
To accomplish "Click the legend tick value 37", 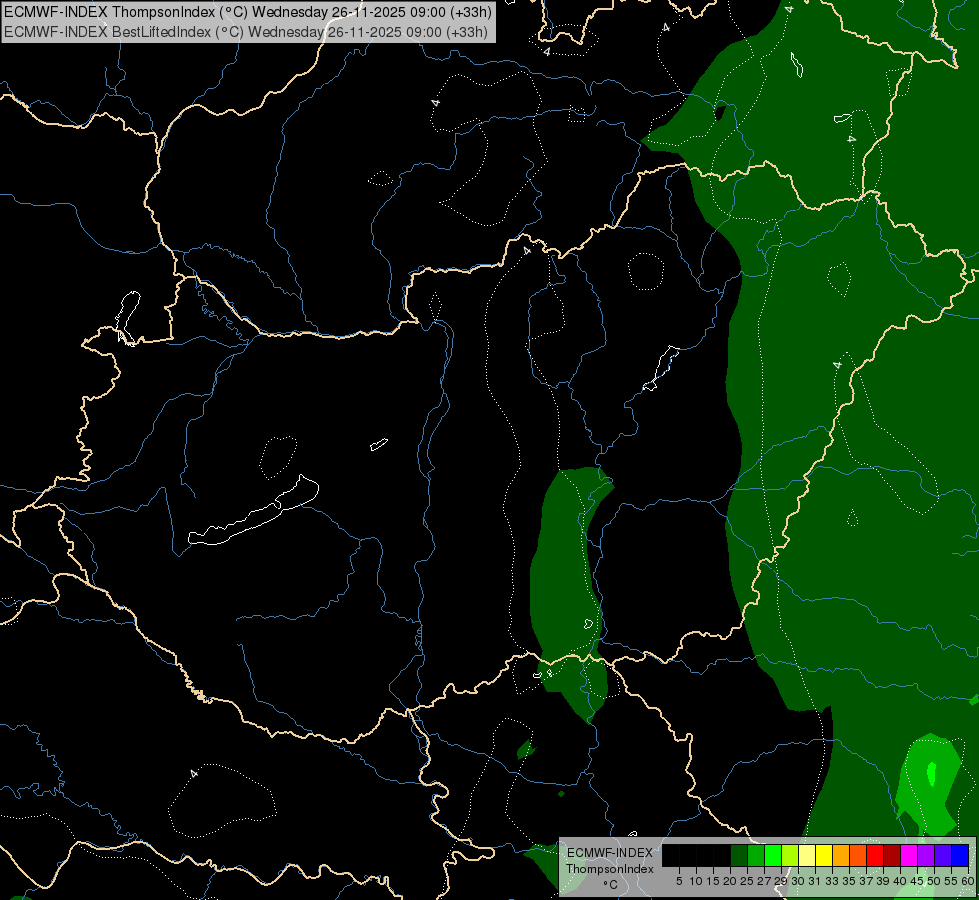I will click(866, 881).
